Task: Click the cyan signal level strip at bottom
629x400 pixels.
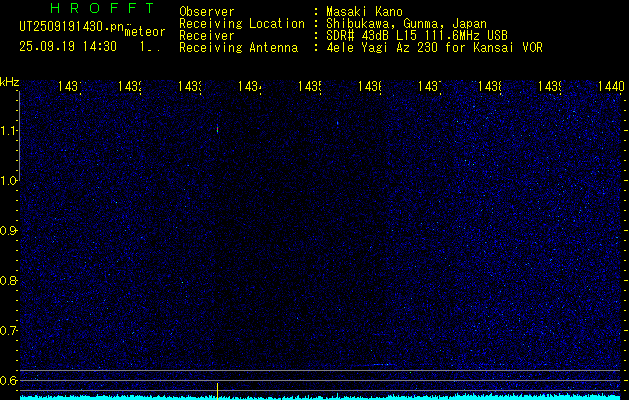Action: [320, 398]
